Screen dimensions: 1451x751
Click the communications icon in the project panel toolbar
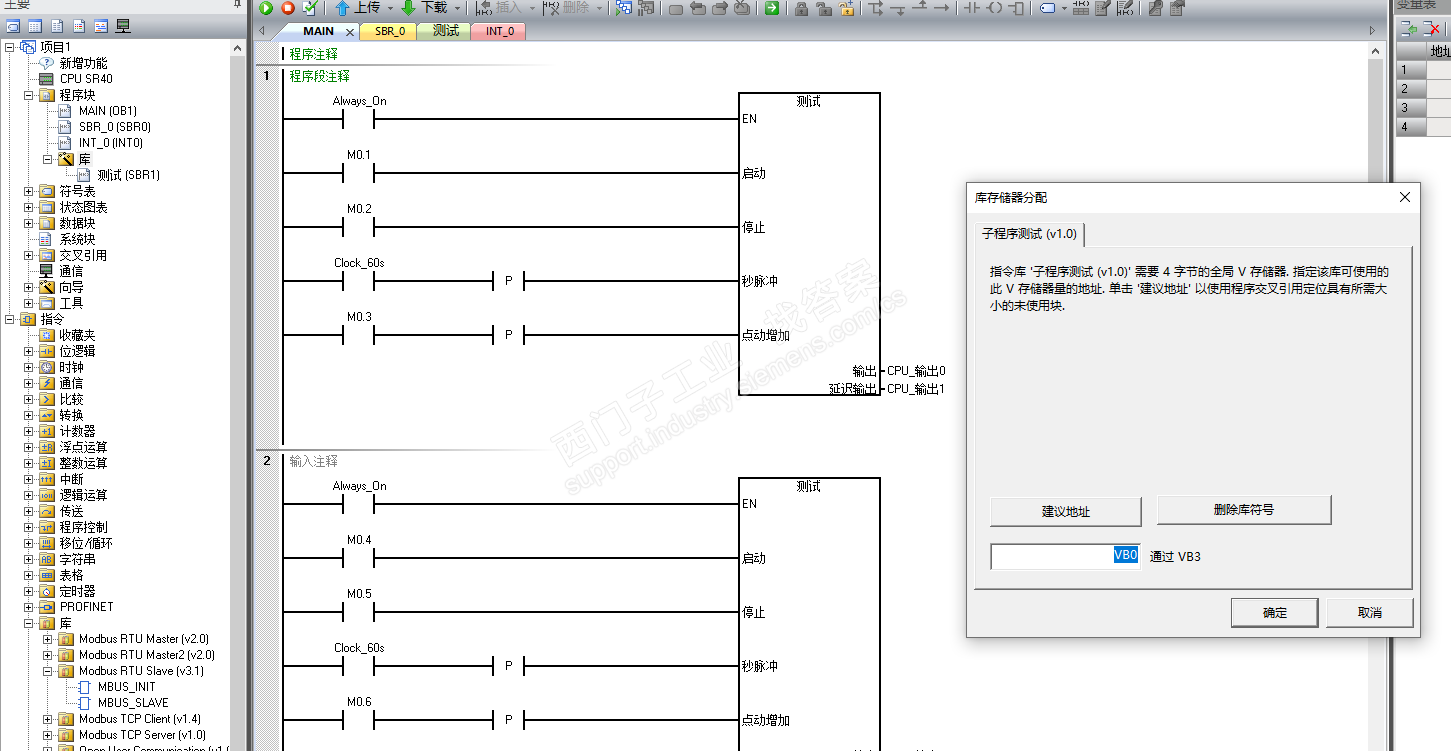click(x=123, y=26)
